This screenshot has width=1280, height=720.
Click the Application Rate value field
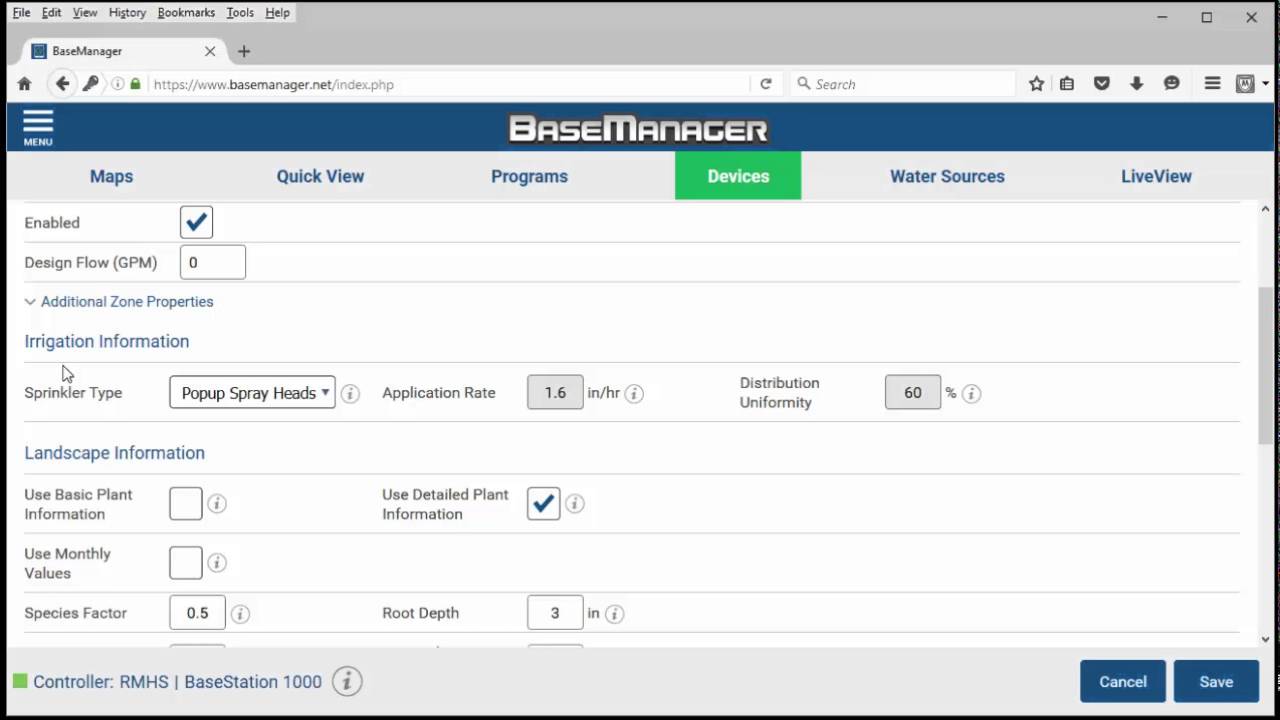[x=555, y=392]
